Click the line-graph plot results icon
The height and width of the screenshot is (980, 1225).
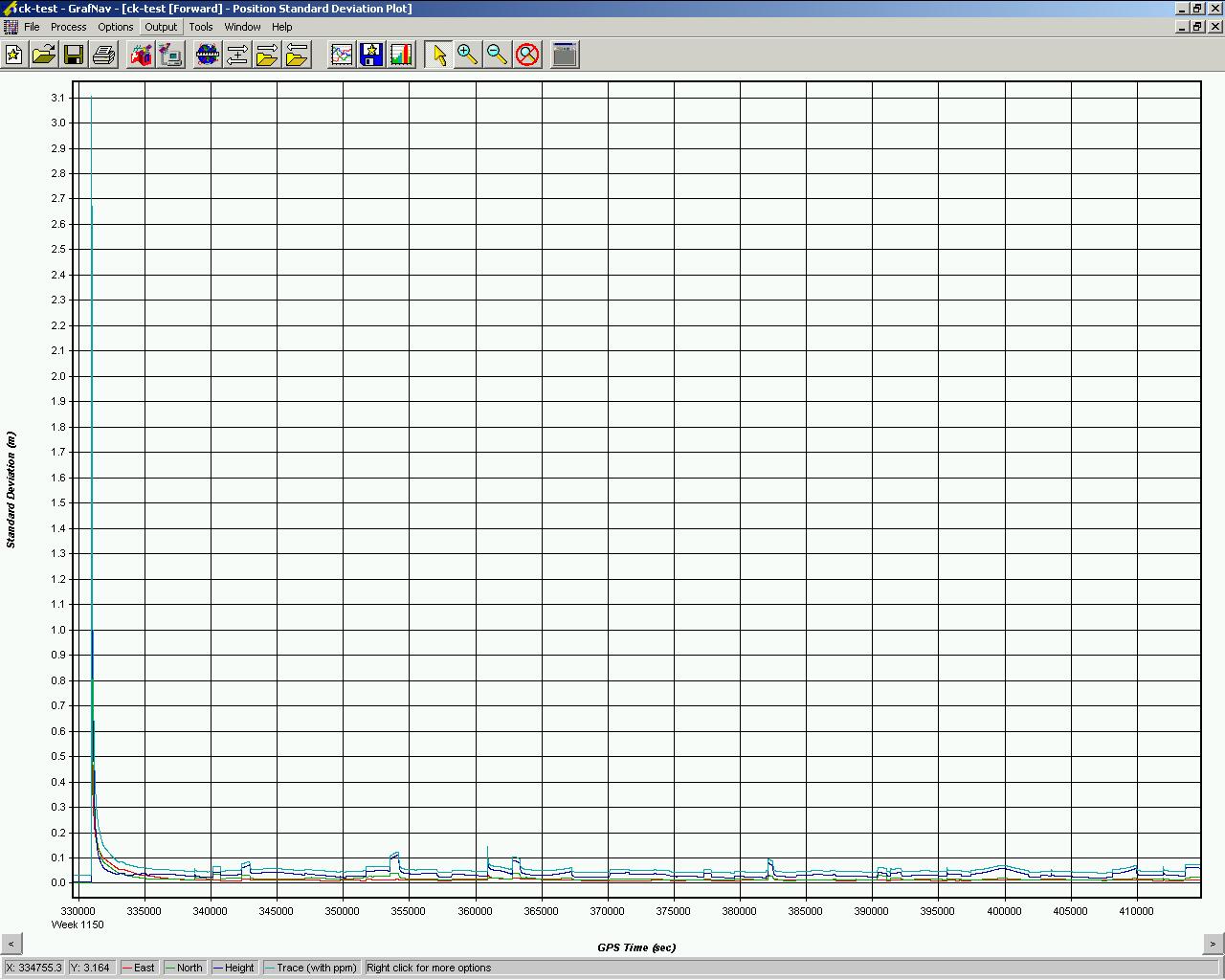(342, 55)
